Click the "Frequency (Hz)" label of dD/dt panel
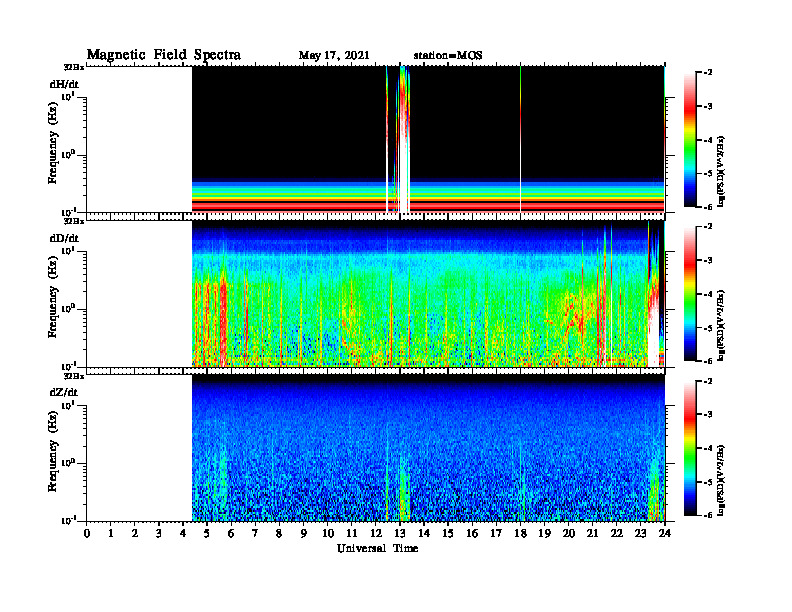 pyautogui.click(x=53, y=297)
